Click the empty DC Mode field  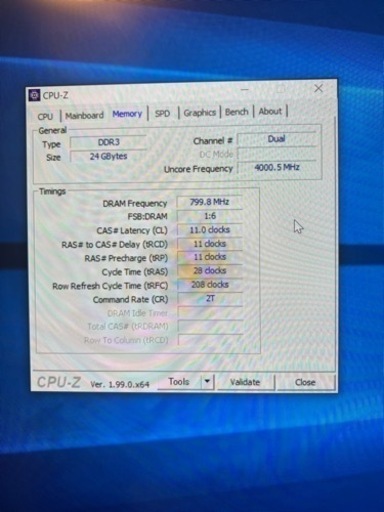(277, 154)
